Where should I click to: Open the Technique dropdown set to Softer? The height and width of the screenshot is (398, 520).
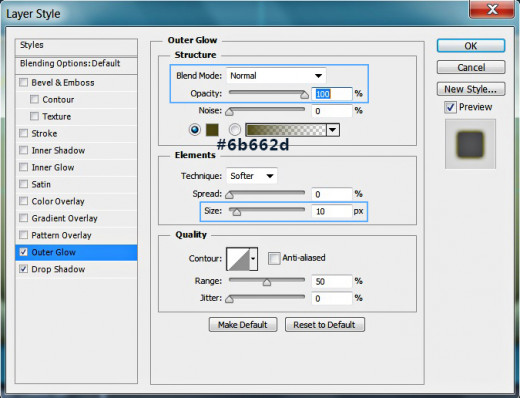(x=252, y=176)
